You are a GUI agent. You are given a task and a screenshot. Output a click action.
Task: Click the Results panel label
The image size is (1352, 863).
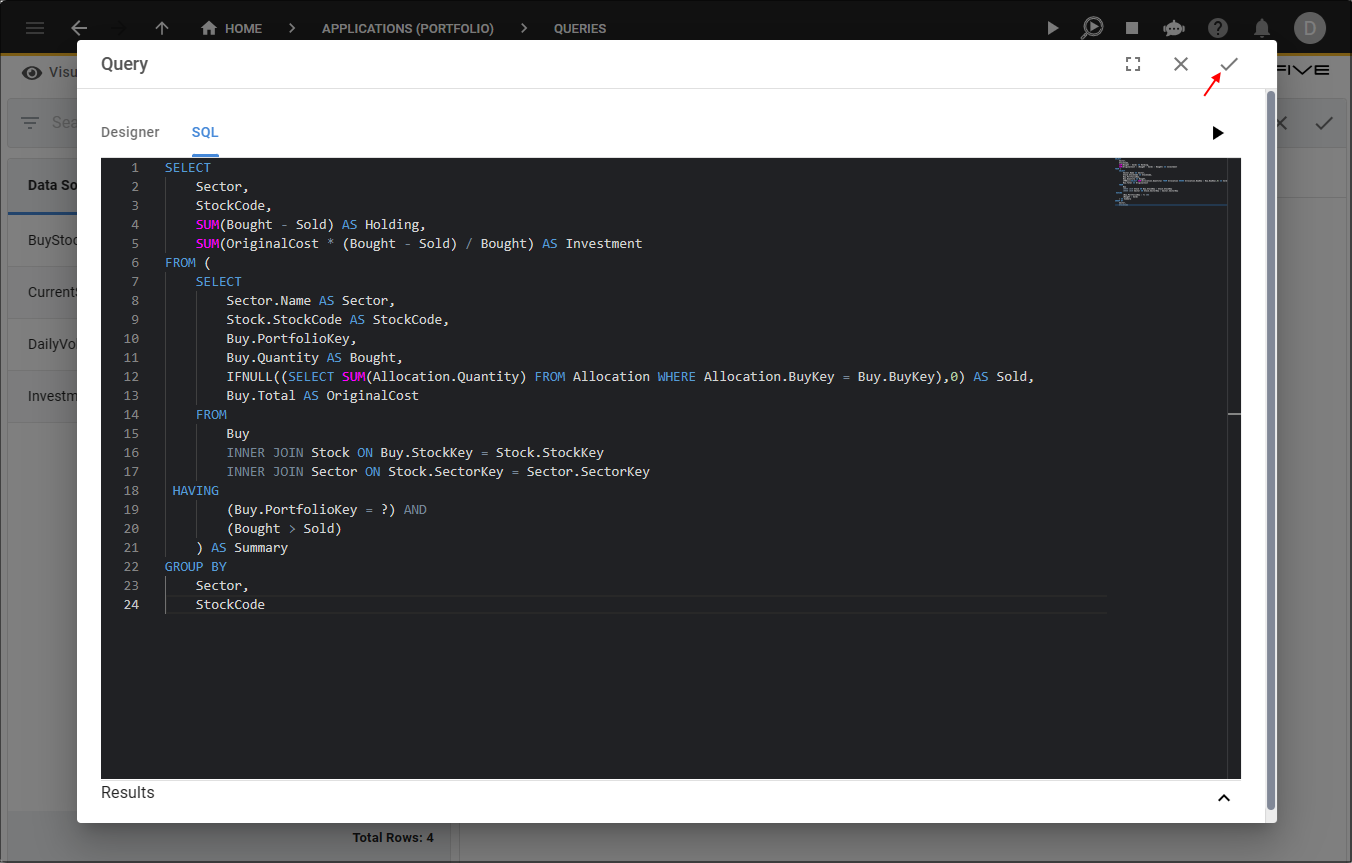(128, 792)
